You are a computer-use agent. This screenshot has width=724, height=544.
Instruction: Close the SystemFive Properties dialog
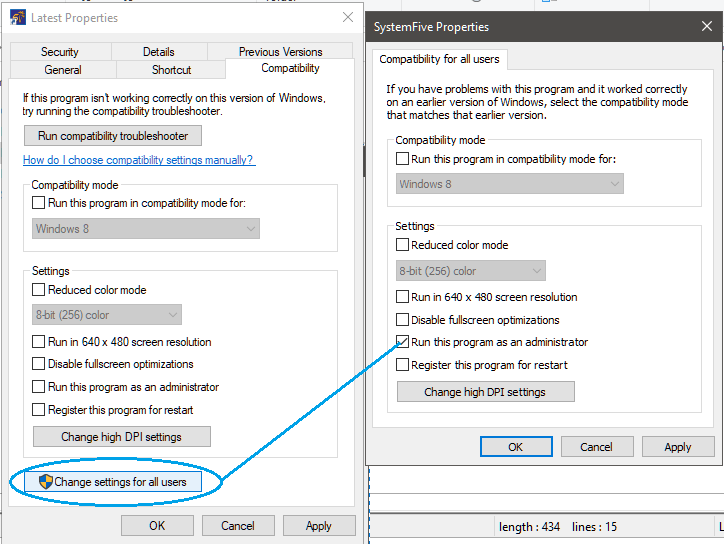706,26
